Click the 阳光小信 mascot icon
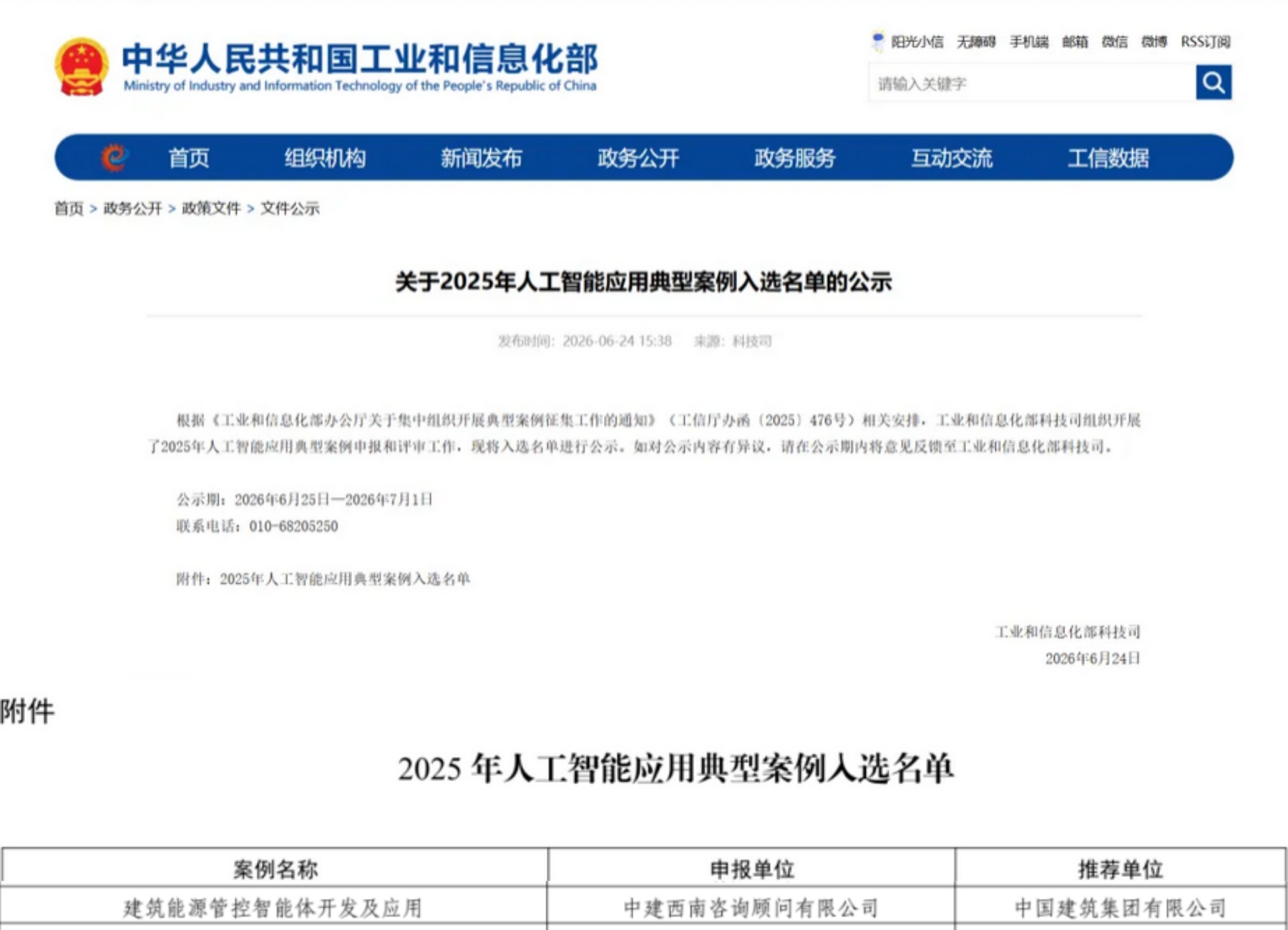Viewport: 1288px width, 930px height. [x=878, y=41]
